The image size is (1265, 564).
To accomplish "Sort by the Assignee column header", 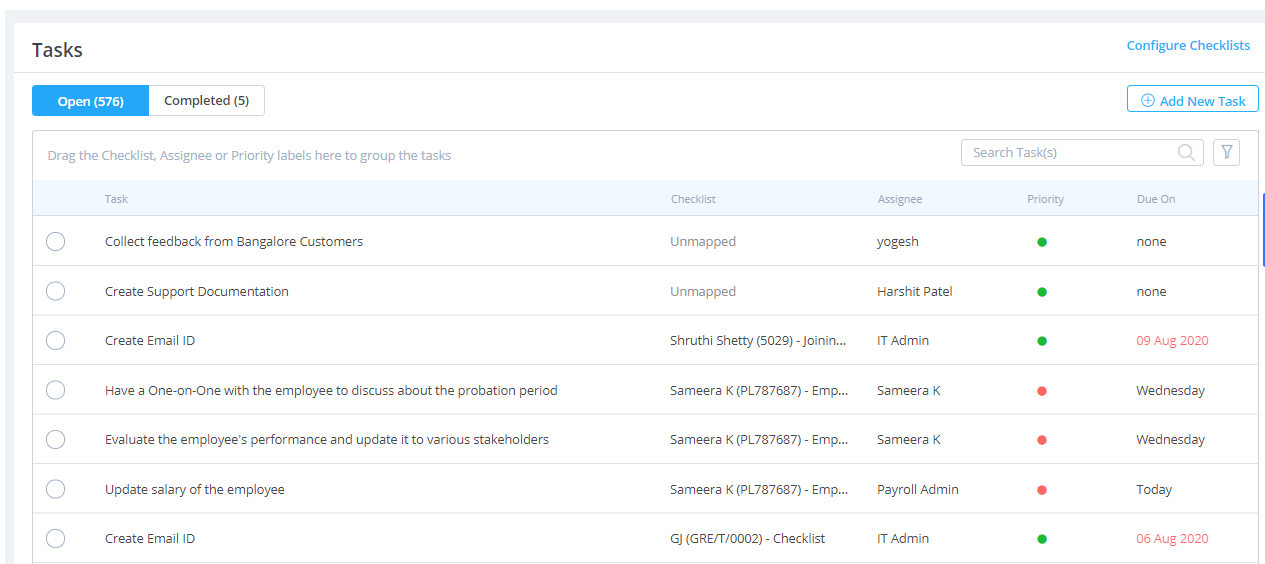I will click(900, 199).
